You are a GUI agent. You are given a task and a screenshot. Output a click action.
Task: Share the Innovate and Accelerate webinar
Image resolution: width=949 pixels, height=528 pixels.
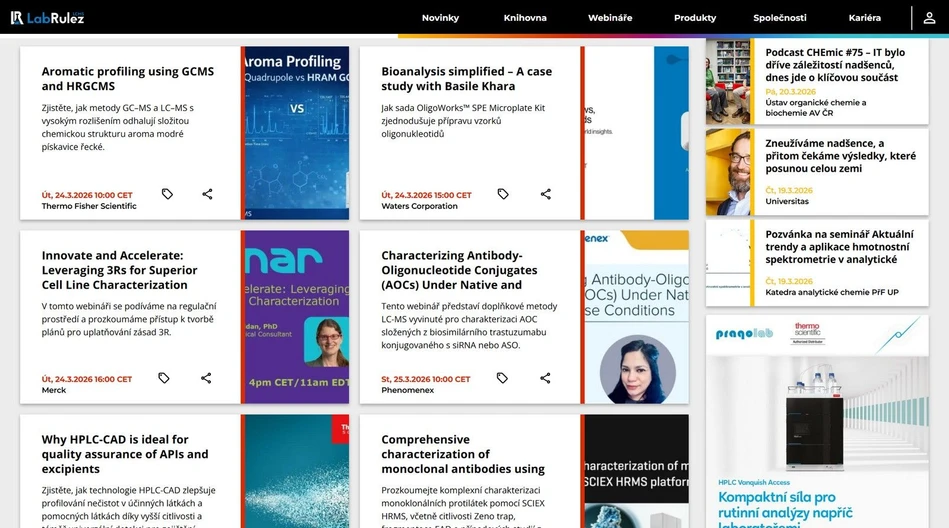click(x=206, y=378)
